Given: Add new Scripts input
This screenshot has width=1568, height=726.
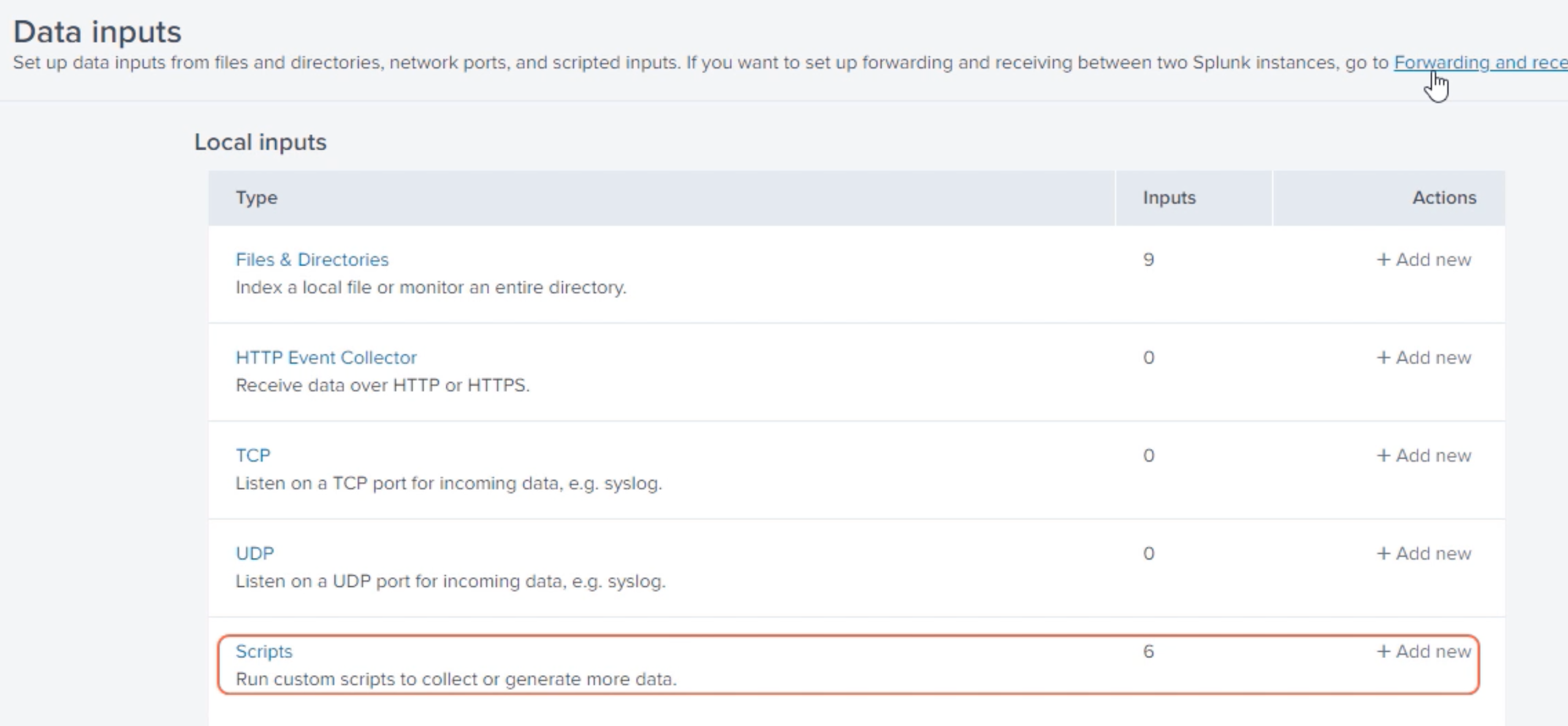Looking at the screenshot, I should pos(1424,651).
